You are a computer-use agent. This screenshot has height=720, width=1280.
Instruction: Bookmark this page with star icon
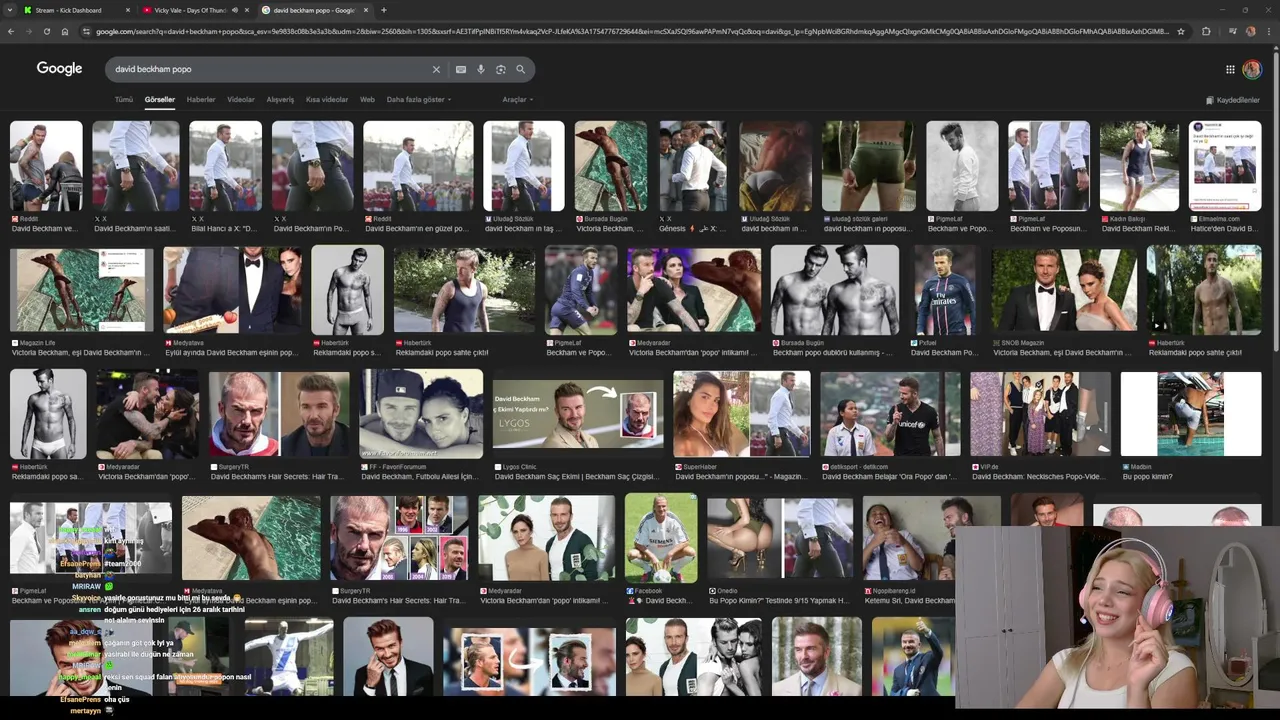click(x=1181, y=31)
